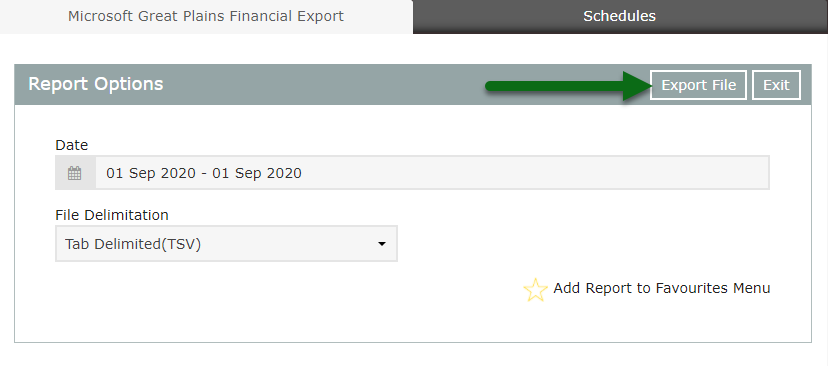Click the Export File button
828x366 pixels.
click(698, 85)
